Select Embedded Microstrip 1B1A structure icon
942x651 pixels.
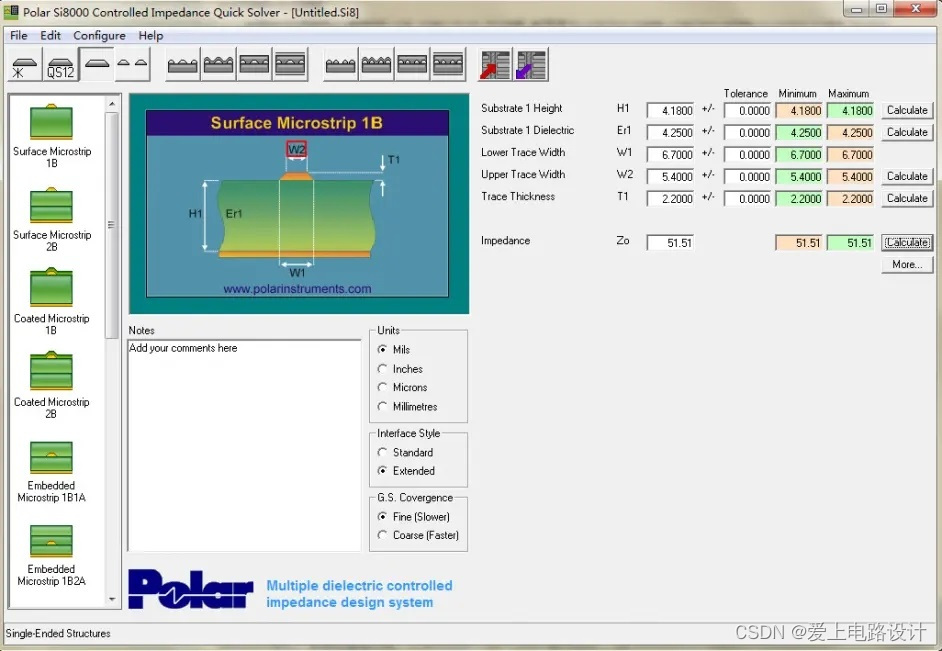(x=52, y=457)
